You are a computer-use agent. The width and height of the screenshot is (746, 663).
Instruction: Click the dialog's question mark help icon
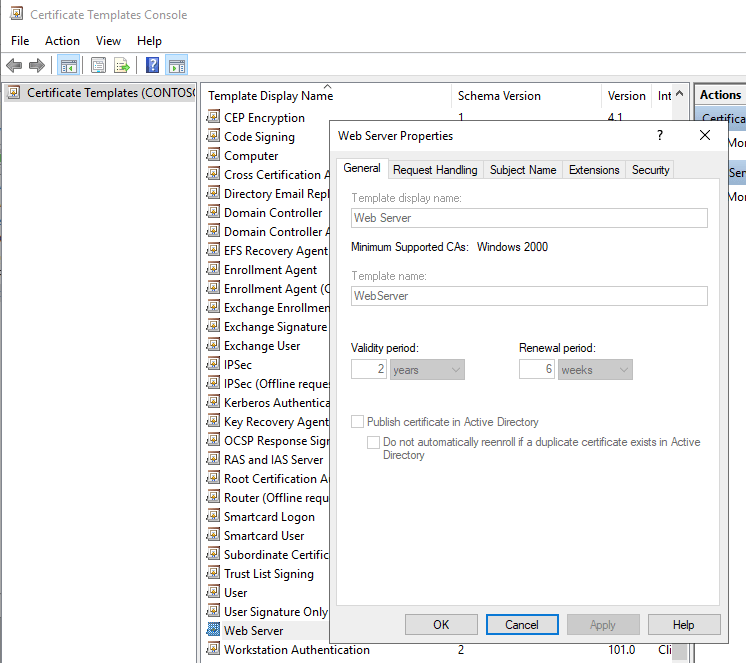[660, 136]
